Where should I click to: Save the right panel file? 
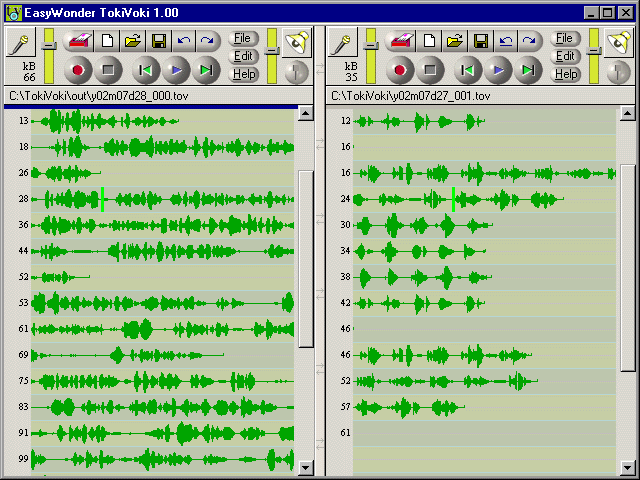(481, 41)
